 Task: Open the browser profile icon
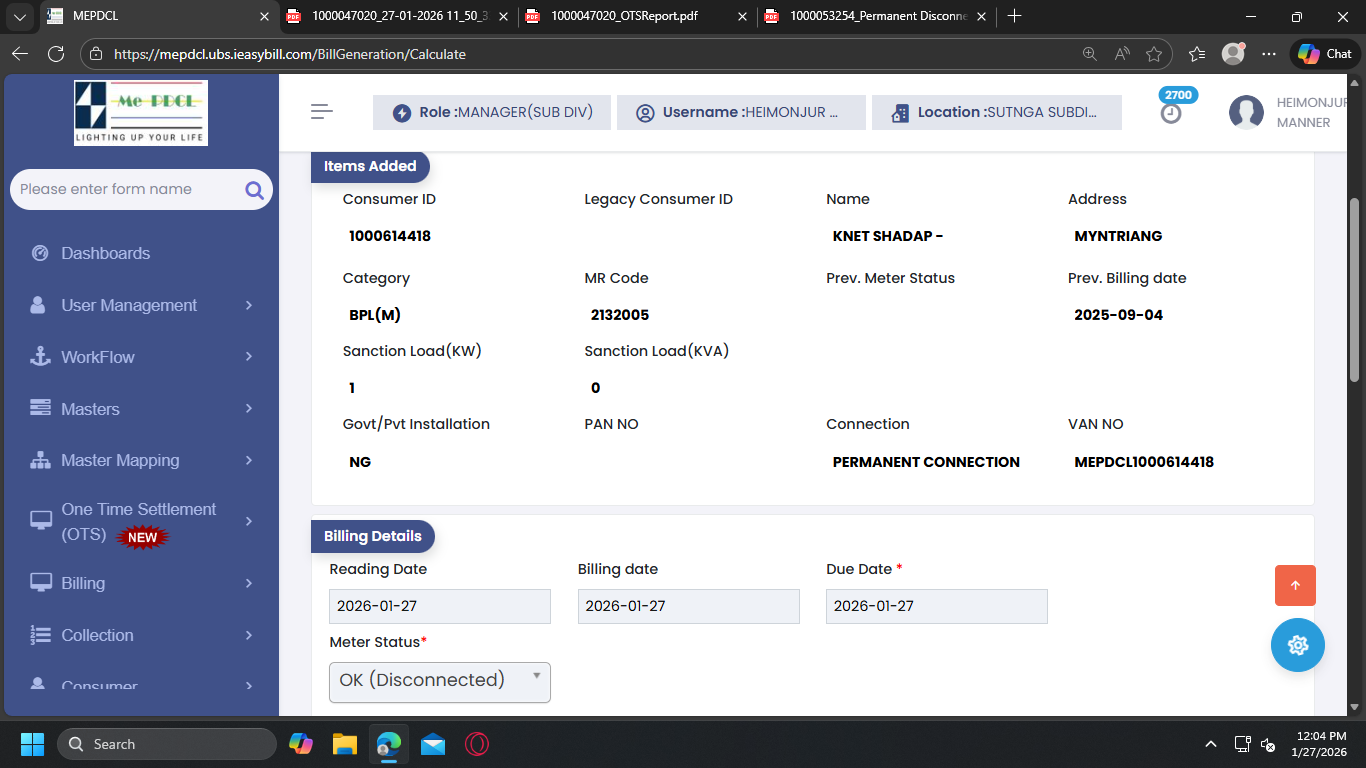coord(1233,54)
